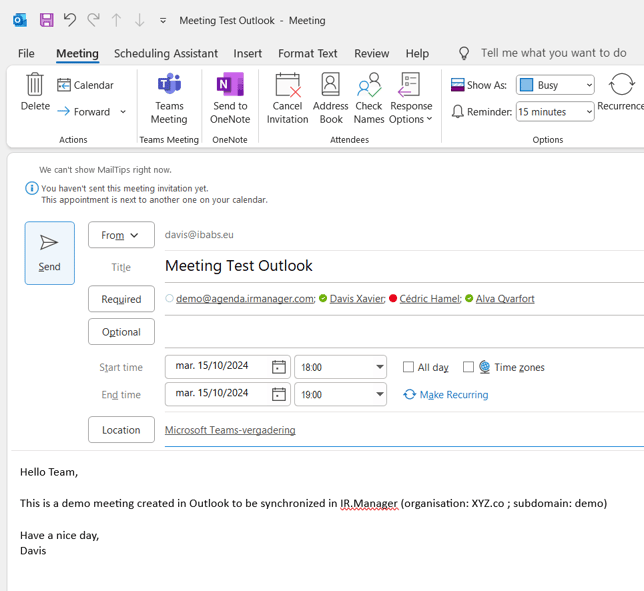Viewport: 644px width, 591px height.
Task: Select attendee Davis Xavier
Action: (x=357, y=299)
